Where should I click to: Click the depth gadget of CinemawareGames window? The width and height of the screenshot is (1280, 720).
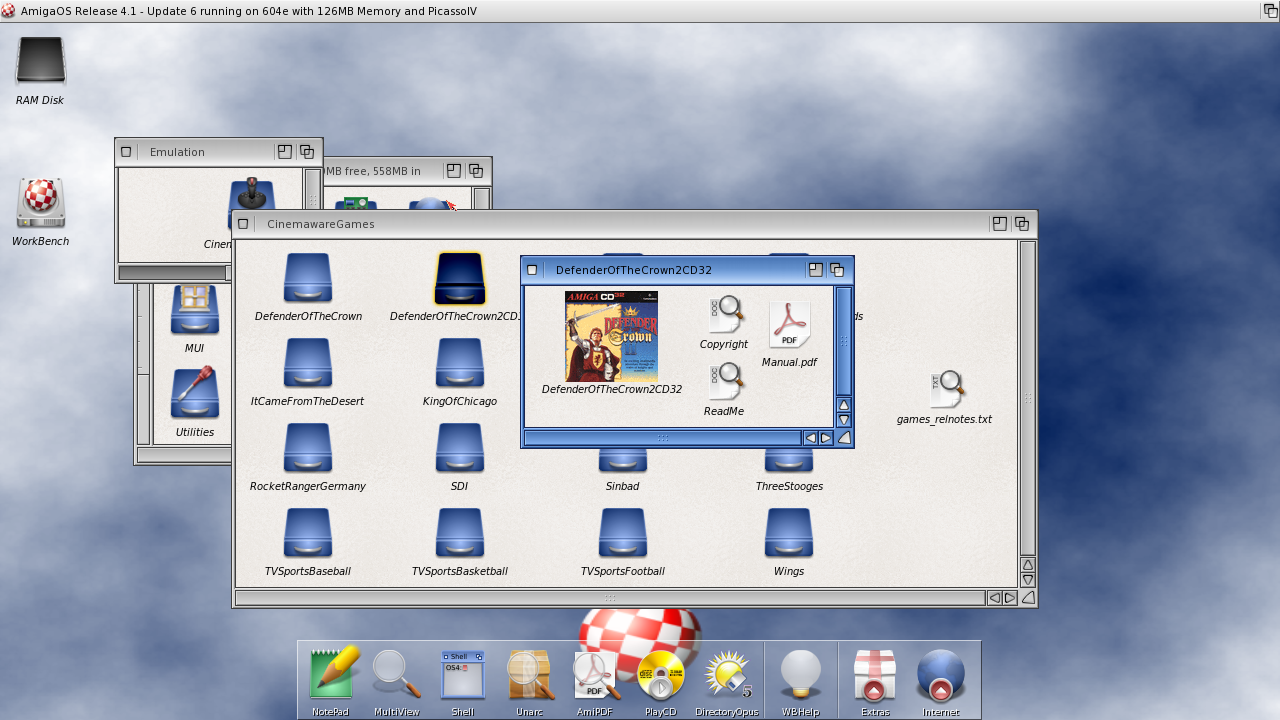[1022, 224]
